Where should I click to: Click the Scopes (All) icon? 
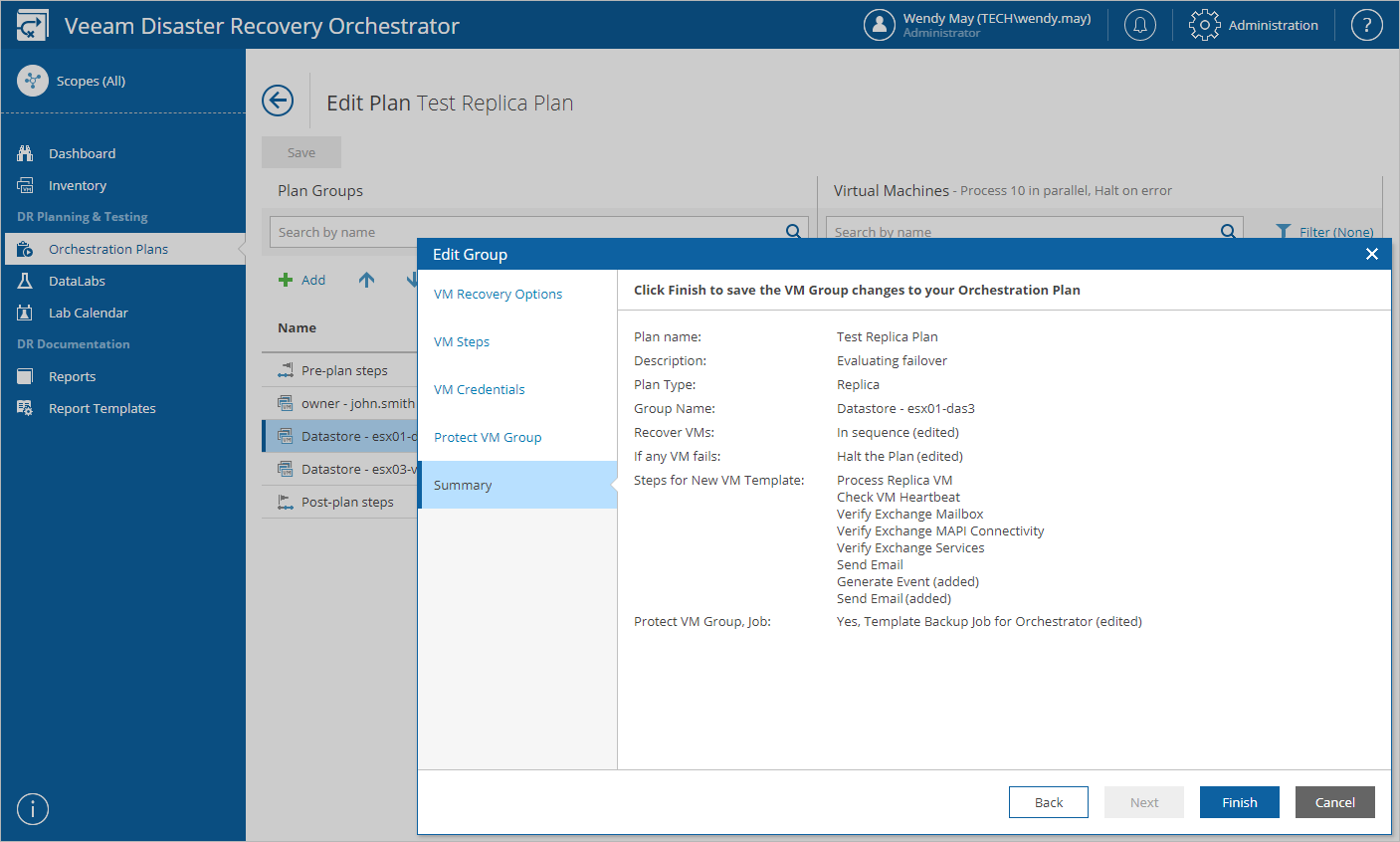pyautogui.click(x=33, y=81)
